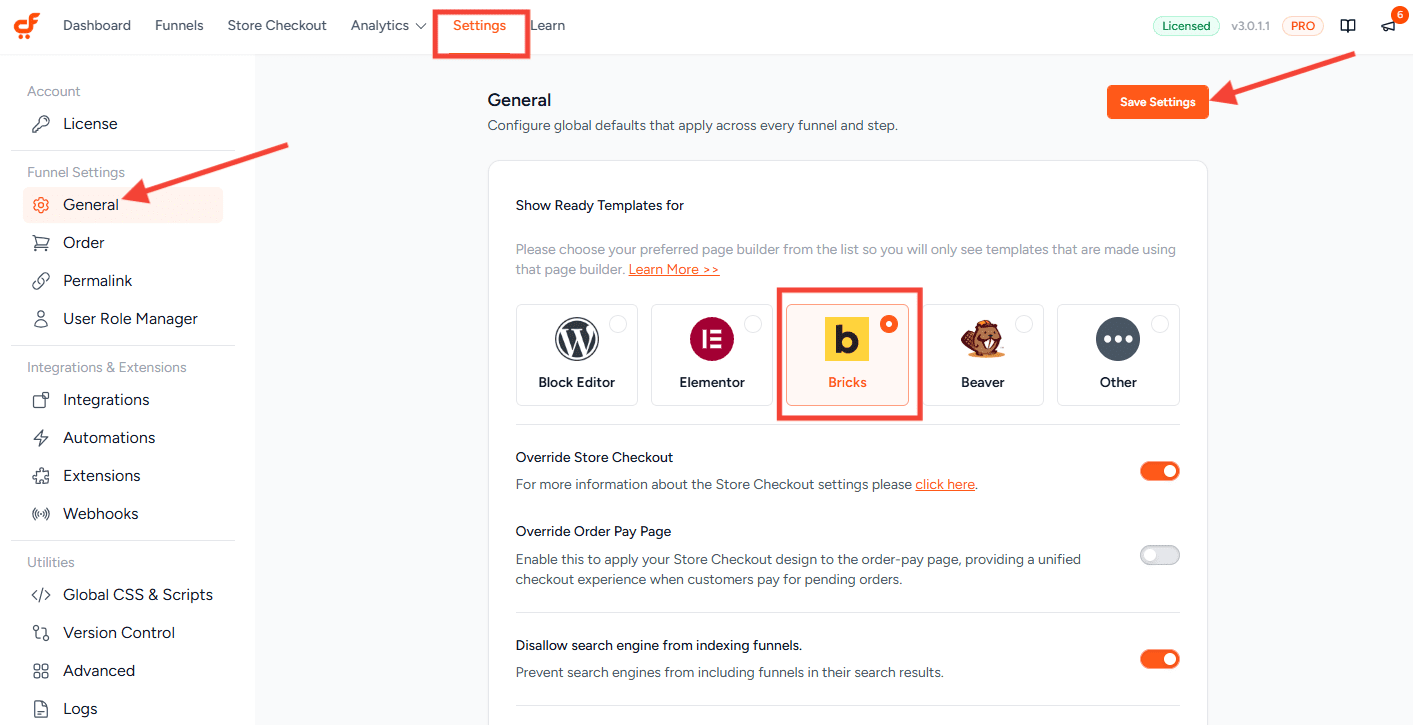Click the Other three-dots icon
This screenshot has width=1413, height=725.
point(1118,340)
